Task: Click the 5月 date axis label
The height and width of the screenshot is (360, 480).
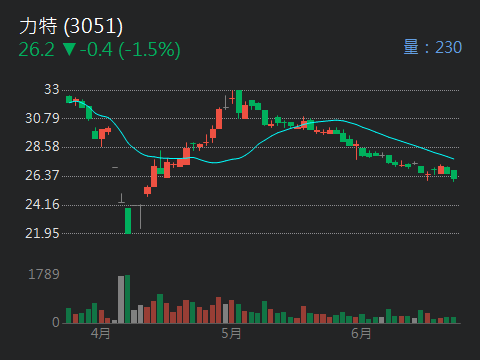Action: click(x=231, y=333)
